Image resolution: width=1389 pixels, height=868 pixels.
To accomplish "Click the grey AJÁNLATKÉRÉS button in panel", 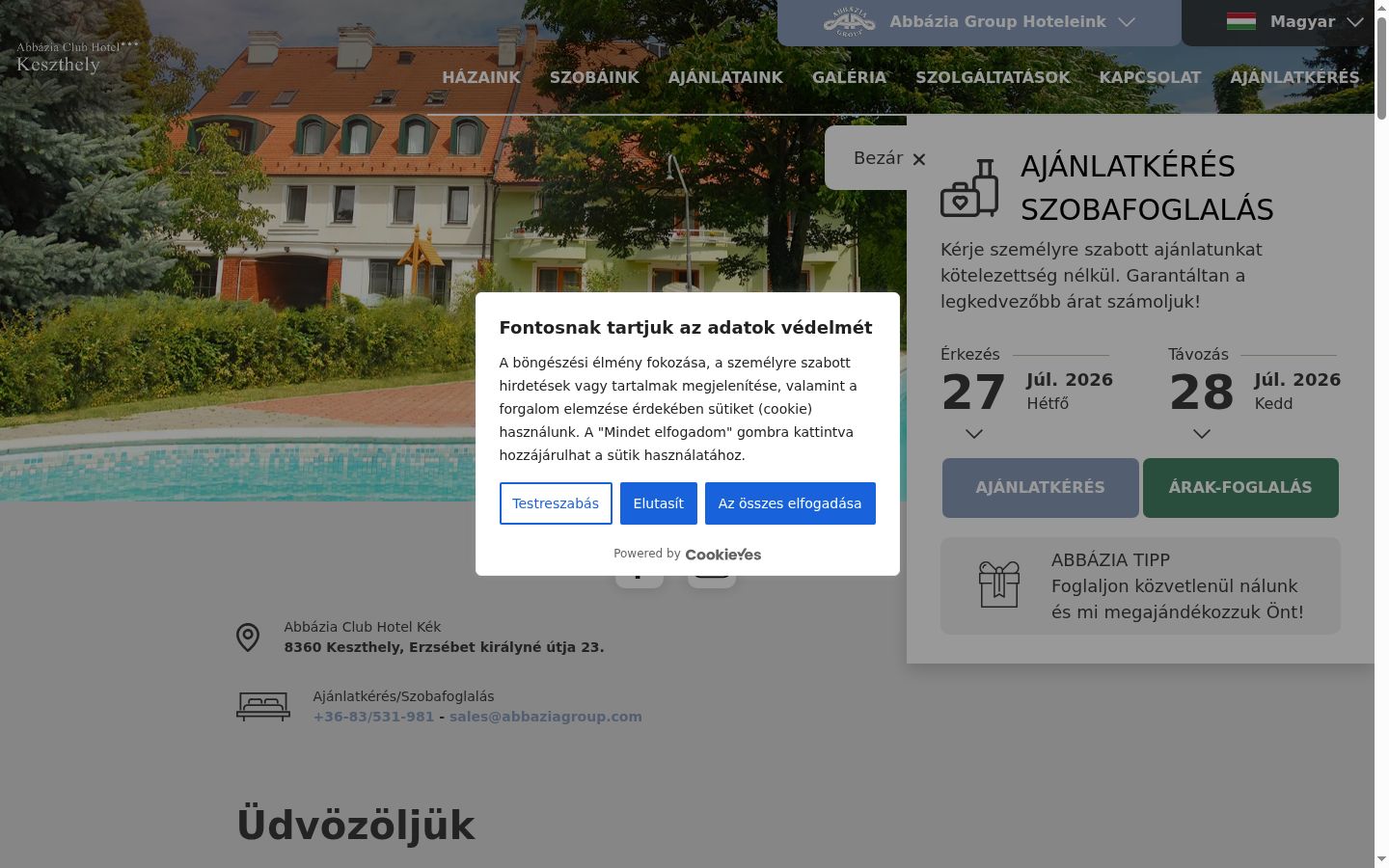I will tap(1040, 488).
